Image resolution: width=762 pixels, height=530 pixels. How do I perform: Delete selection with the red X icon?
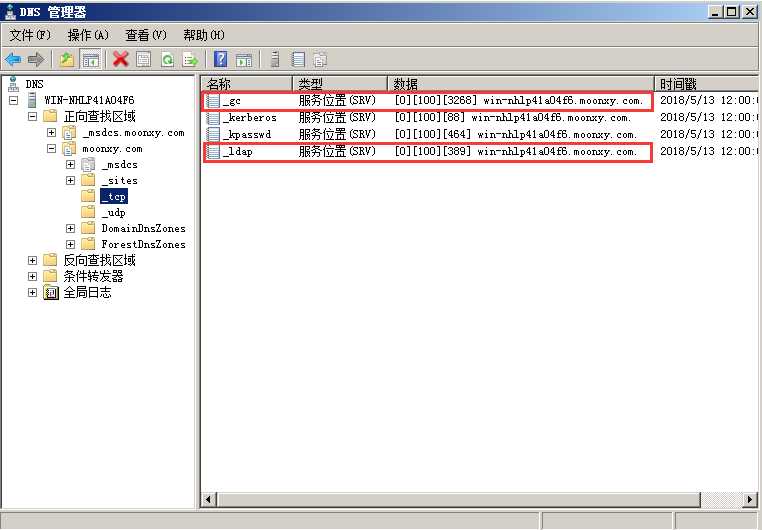point(121,60)
